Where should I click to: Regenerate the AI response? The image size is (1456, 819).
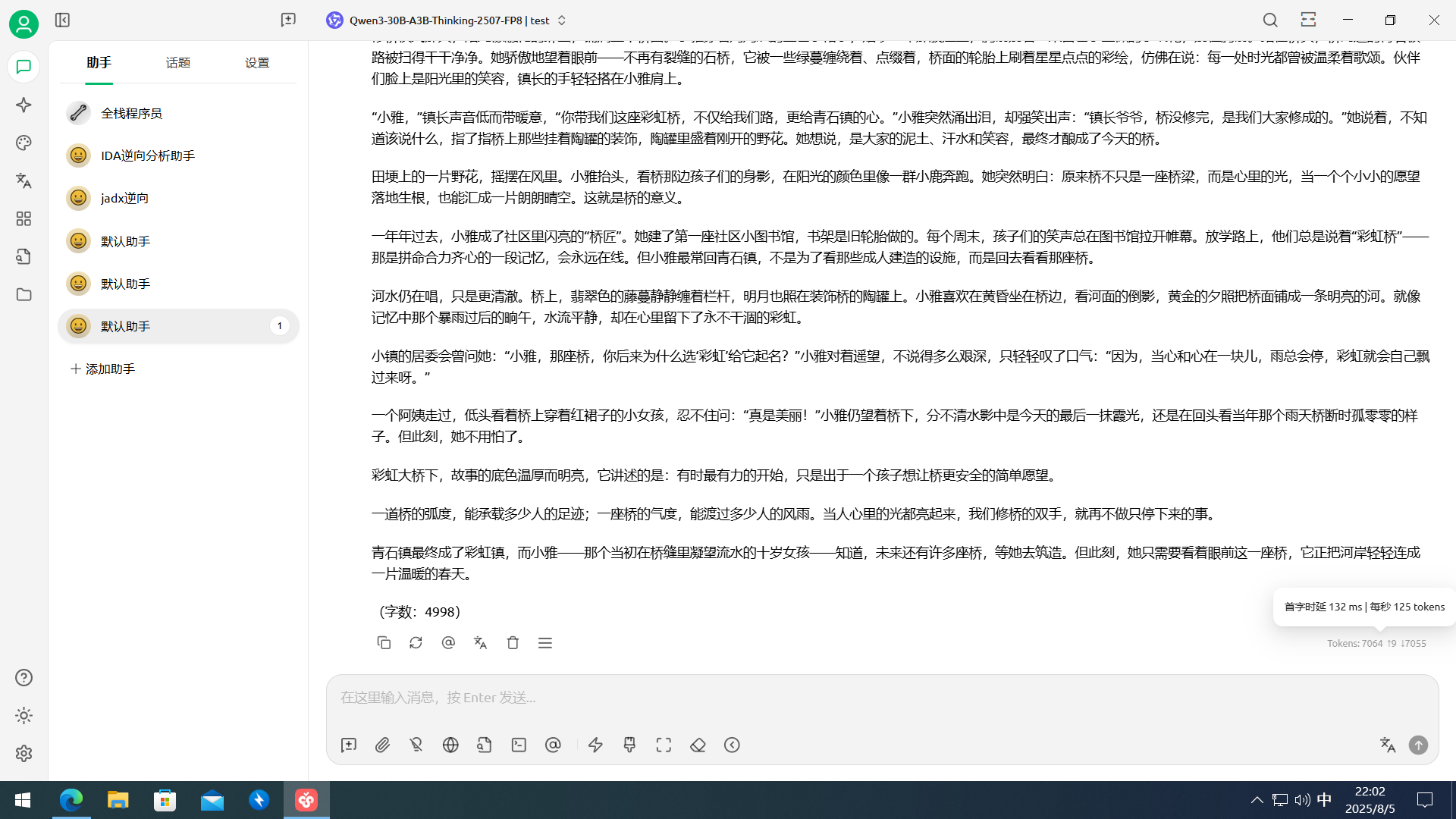click(x=416, y=642)
